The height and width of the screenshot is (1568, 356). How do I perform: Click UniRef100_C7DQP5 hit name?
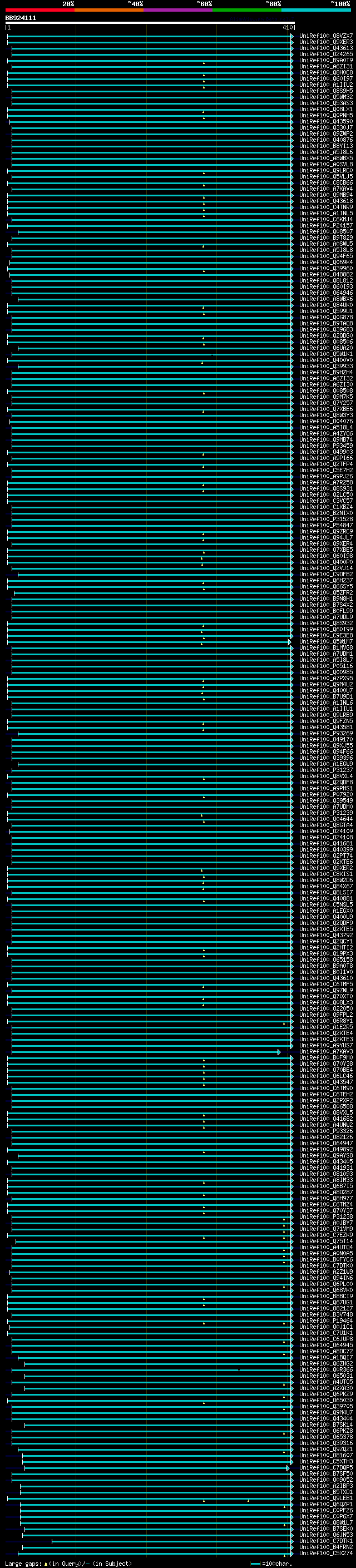[x=326, y=1467]
